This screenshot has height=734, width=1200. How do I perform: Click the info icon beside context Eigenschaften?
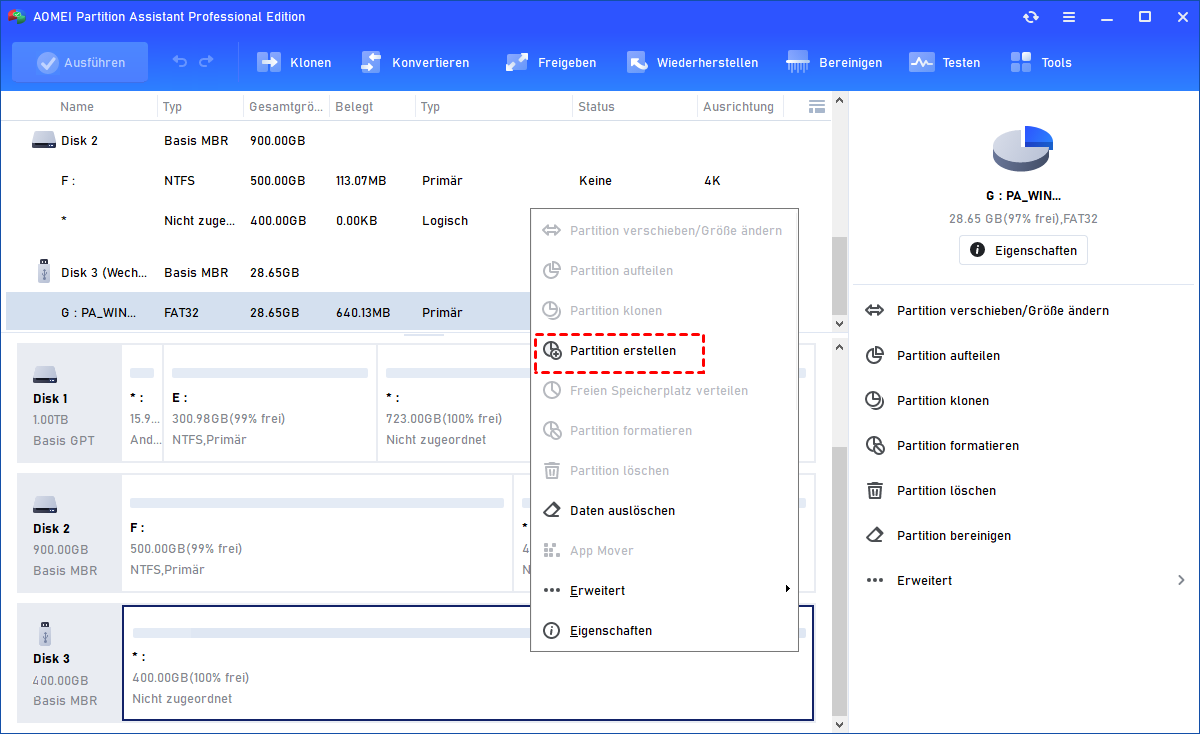pyautogui.click(x=552, y=631)
